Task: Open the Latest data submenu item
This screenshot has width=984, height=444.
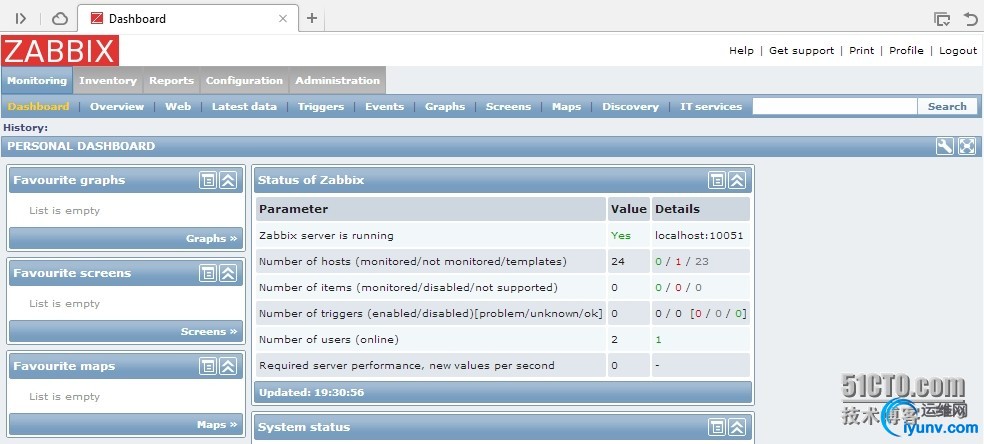Action: (x=244, y=107)
